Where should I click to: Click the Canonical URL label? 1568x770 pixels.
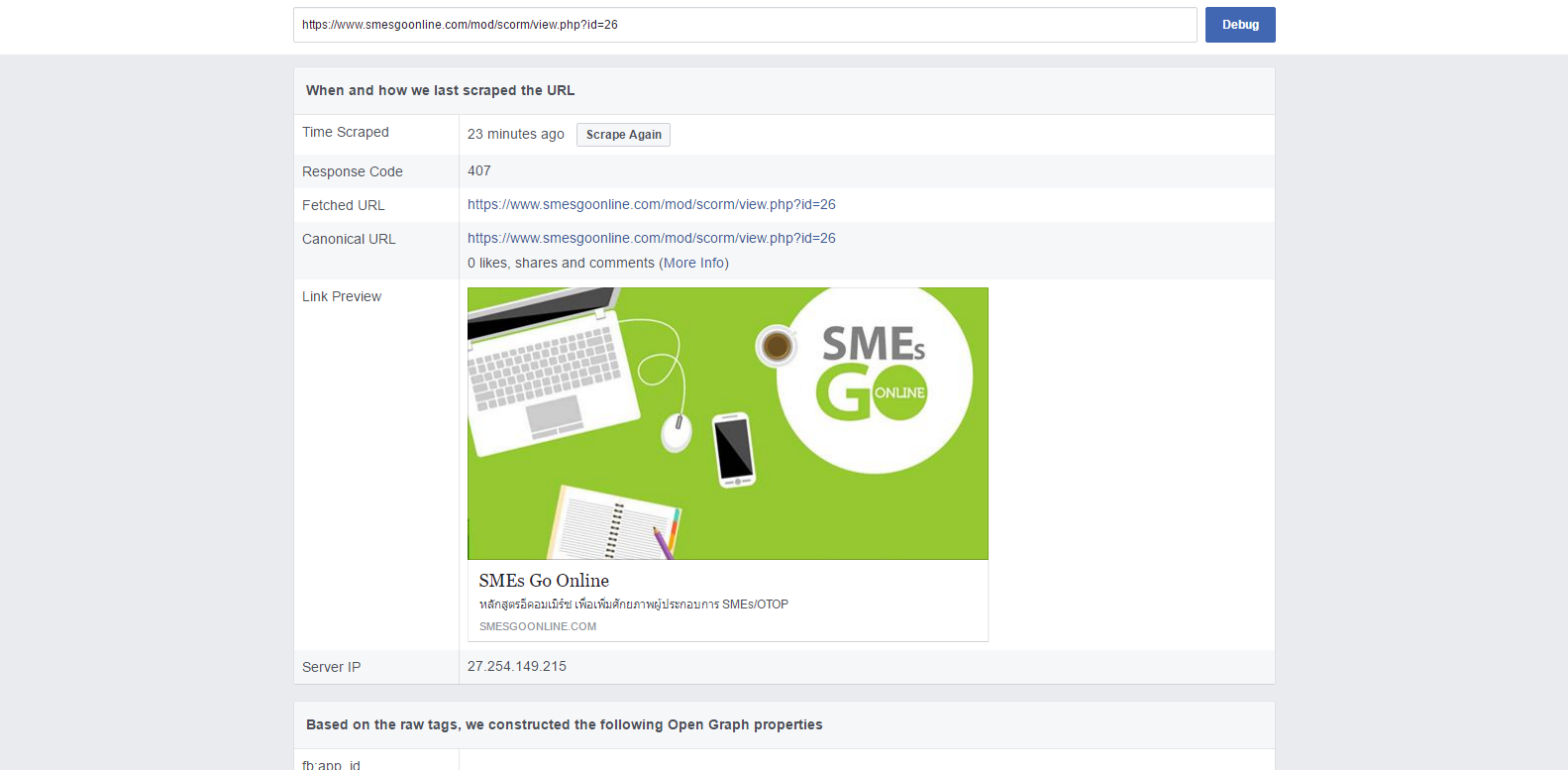(349, 239)
